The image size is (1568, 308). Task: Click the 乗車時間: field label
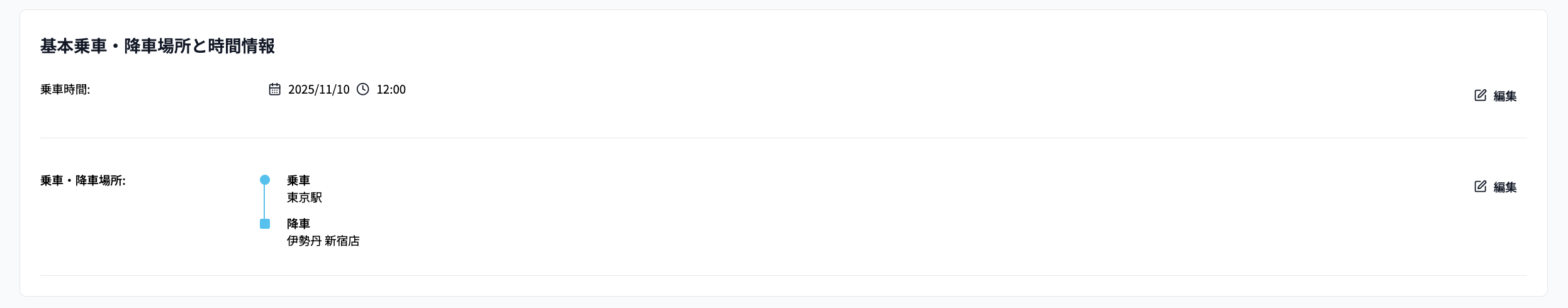[x=65, y=89]
